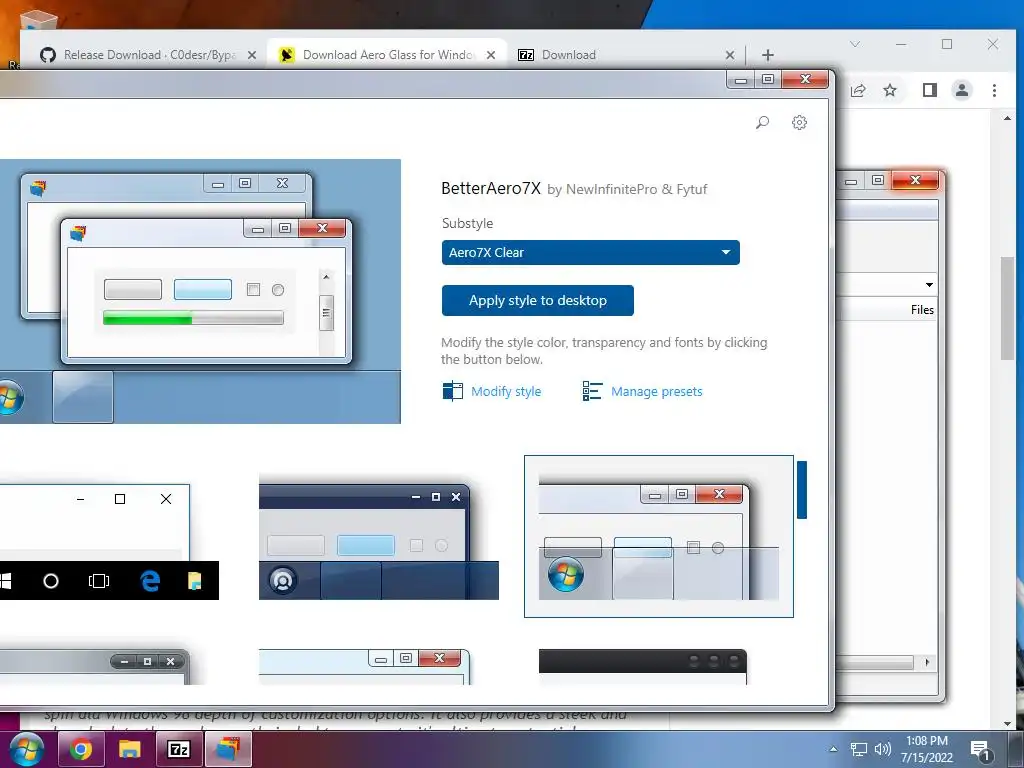Open a new Chrome tab with plus

[x=768, y=55]
